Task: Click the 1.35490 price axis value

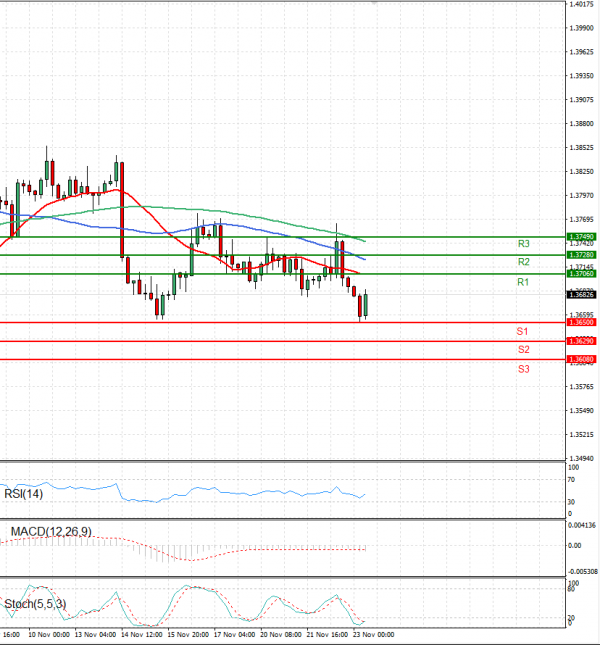Action: click(581, 411)
